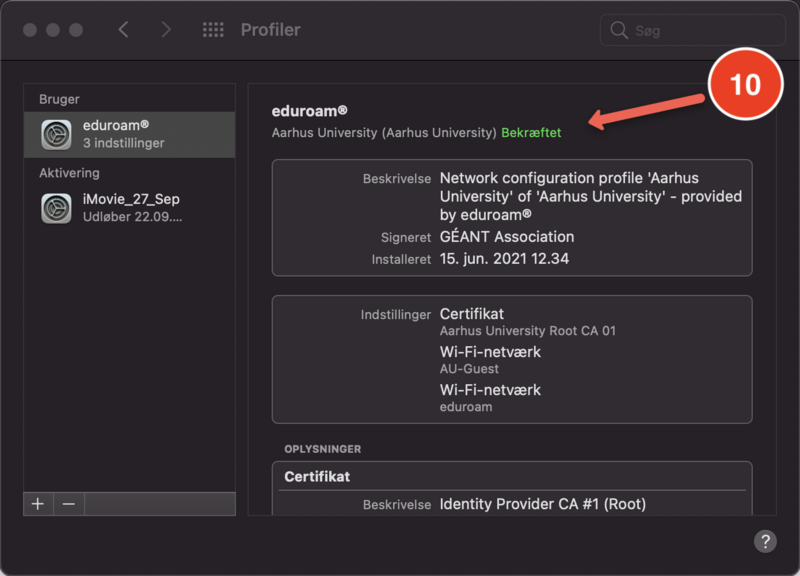Select the iMovie_27_Sep profile entry
This screenshot has width=800, height=576.
[x=130, y=208]
